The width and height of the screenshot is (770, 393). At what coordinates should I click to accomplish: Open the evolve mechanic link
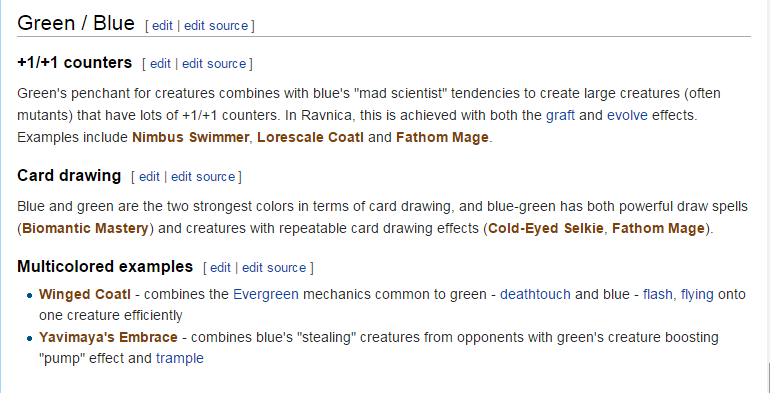pyautogui.click(x=627, y=115)
